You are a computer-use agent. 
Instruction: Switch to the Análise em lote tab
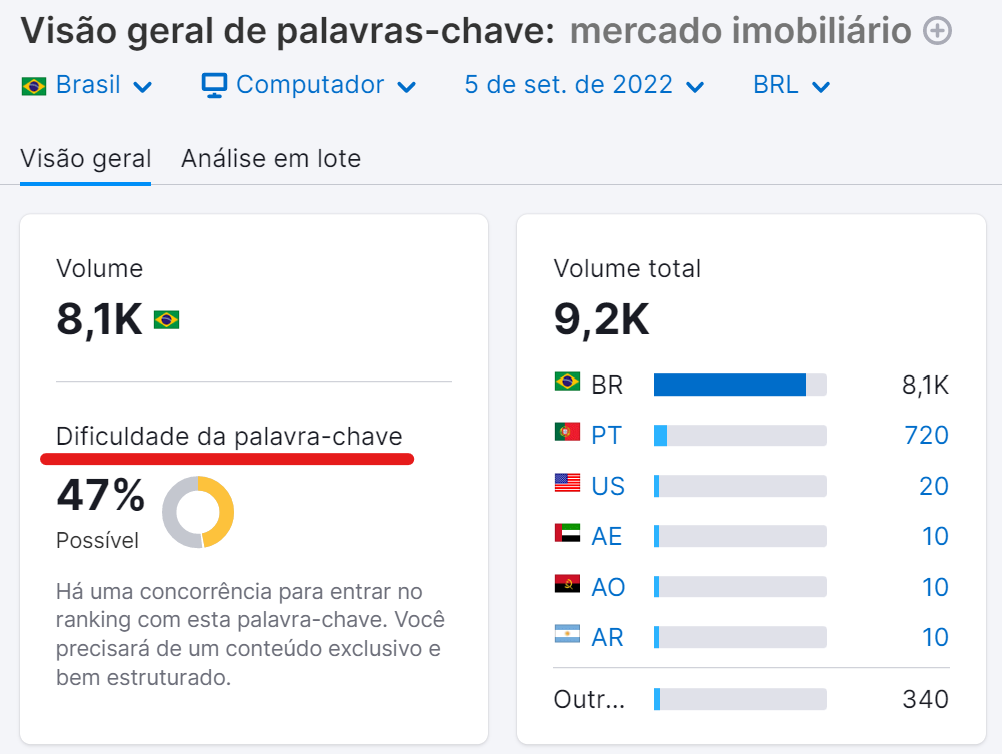[x=271, y=158]
